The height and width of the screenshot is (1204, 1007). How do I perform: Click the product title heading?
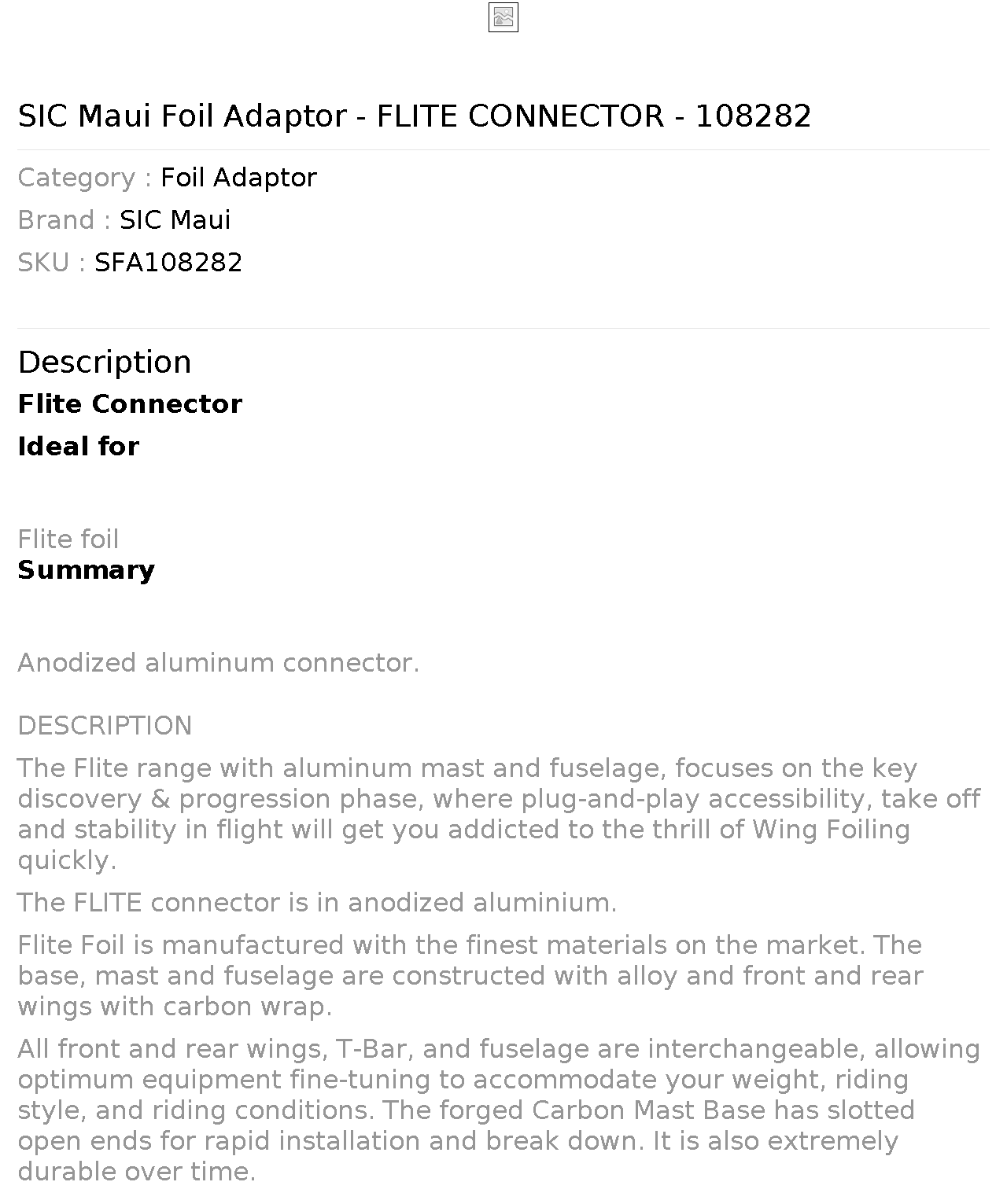415,116
